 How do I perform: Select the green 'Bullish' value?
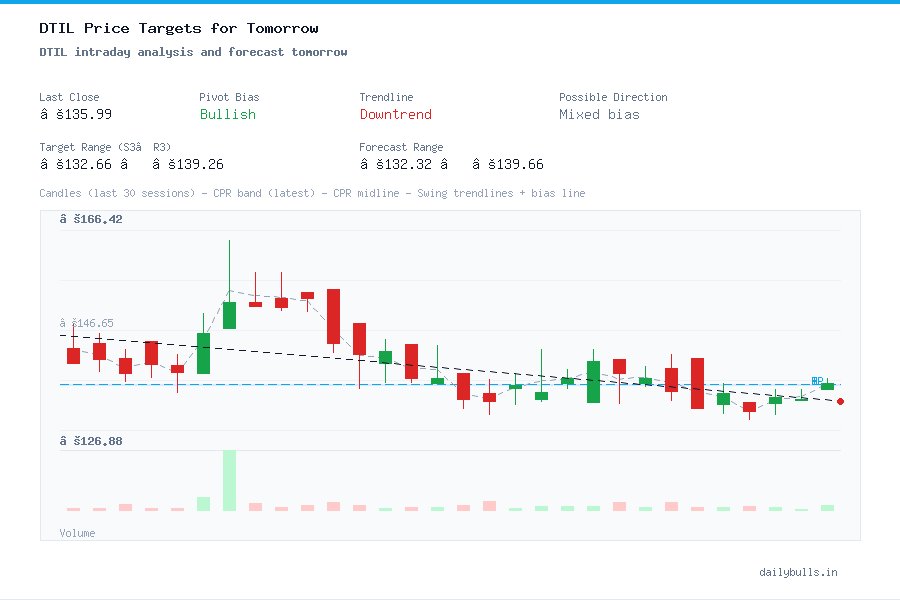pyautogui.click(x=228, y=114)
